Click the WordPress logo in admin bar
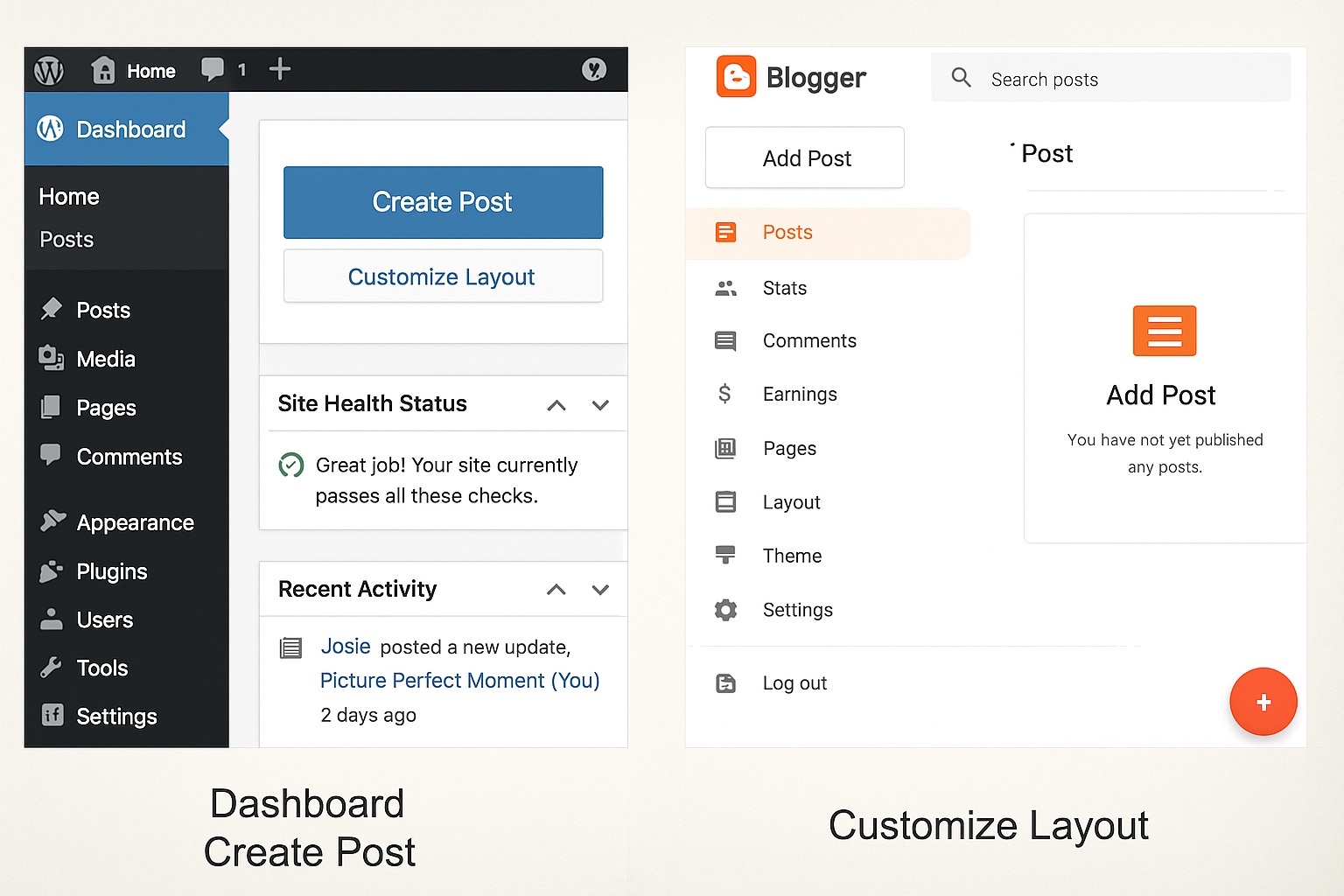This screenshot has width=1344, height=896. point(49,70)
